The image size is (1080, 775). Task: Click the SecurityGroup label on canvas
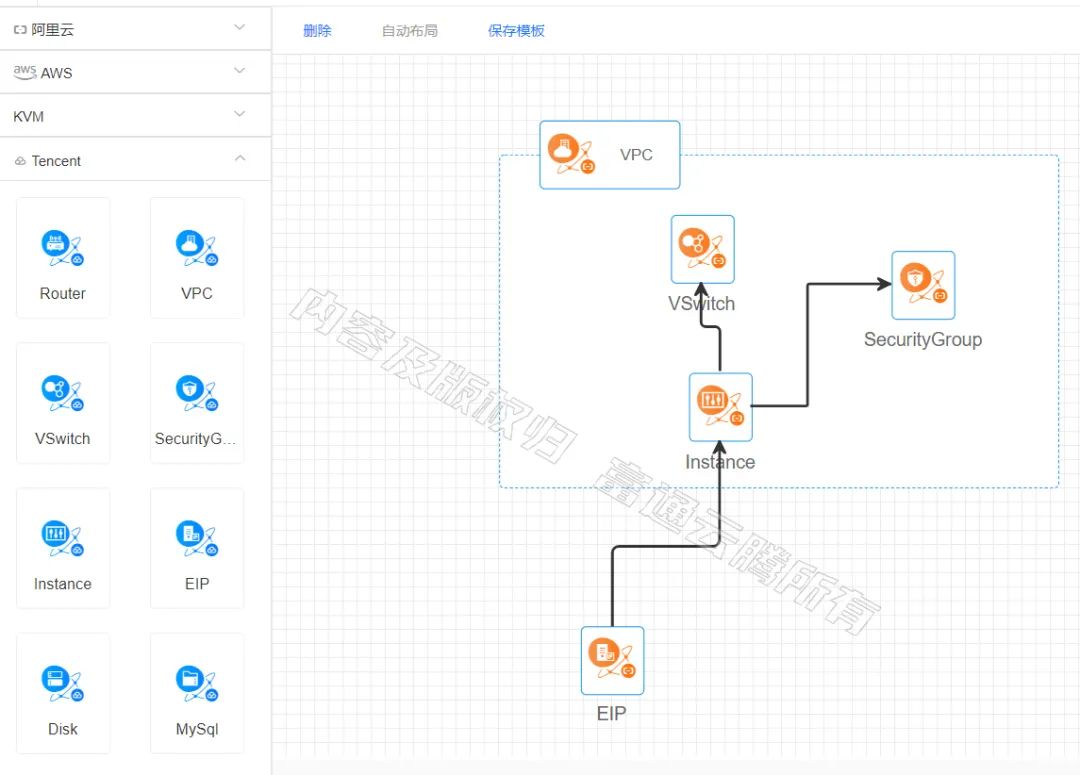coord(923,339)
